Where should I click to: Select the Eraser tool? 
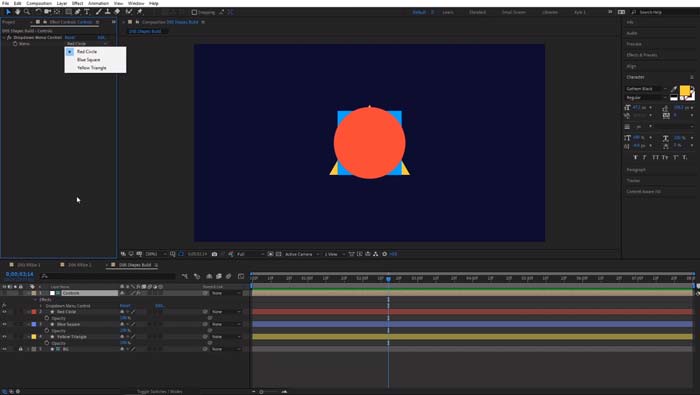tap(117, 12)
